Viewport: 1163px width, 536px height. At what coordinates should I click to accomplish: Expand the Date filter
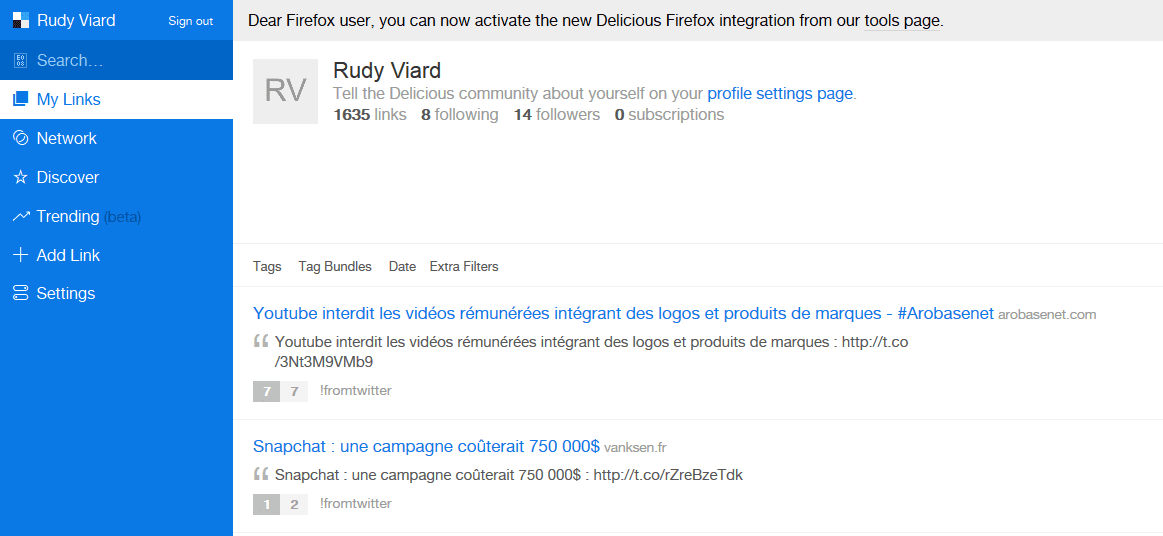(x=402, y=267)
